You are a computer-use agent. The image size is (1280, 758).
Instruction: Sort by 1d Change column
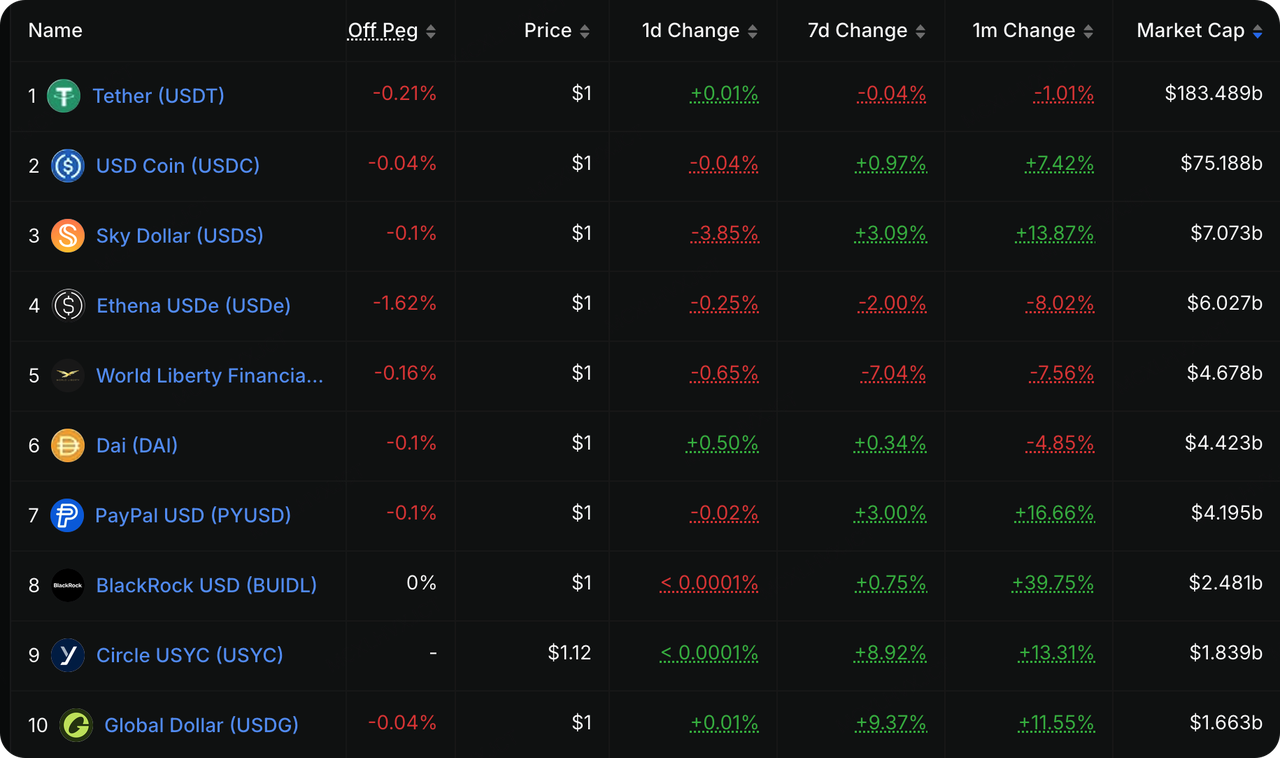pyautogui.click(x=699, y=31)
